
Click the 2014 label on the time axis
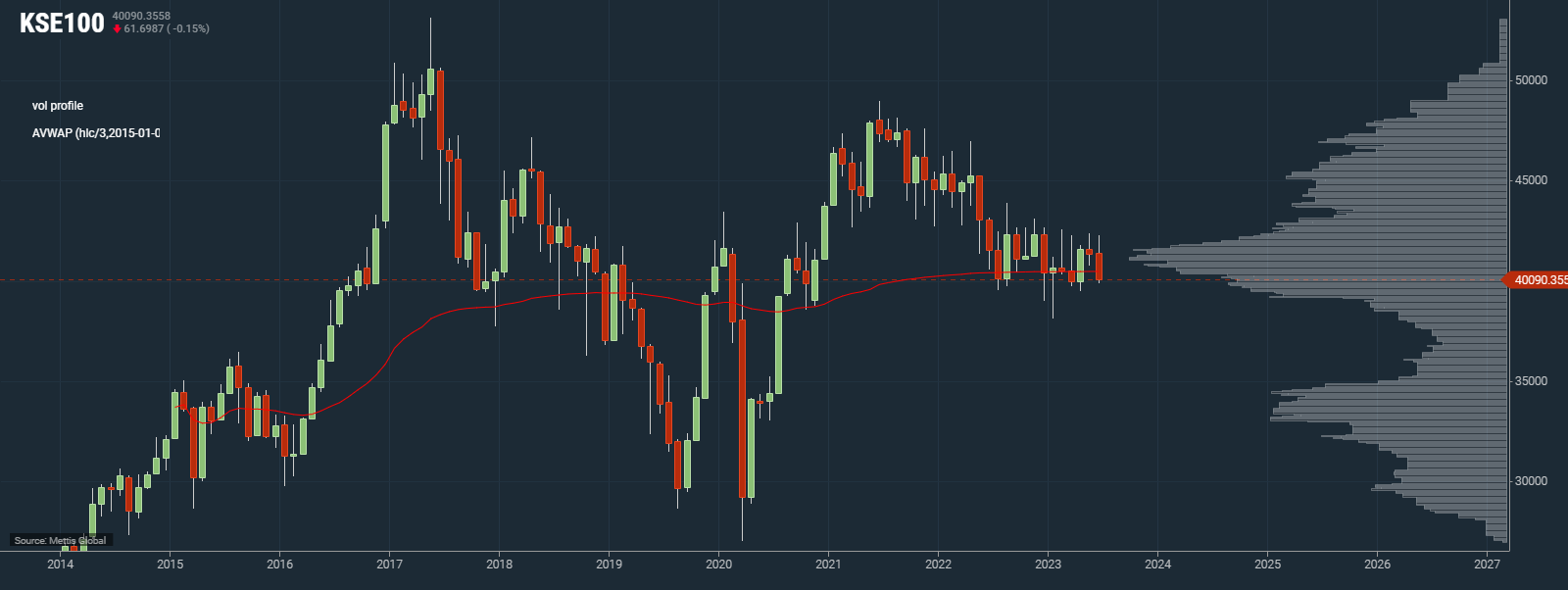(61, 564)
